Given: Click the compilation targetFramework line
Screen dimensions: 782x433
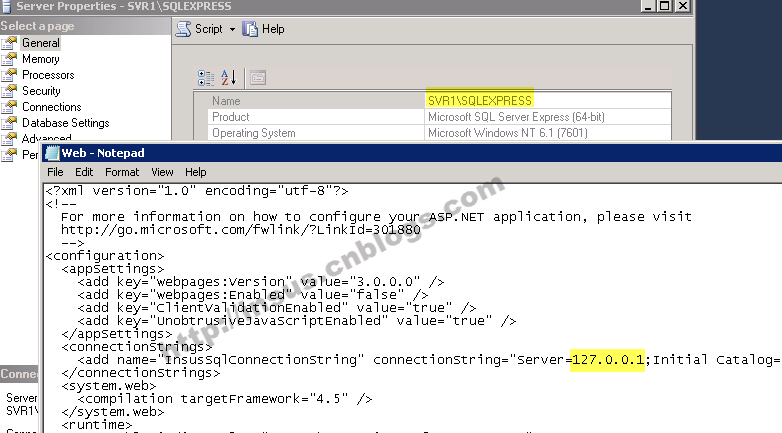Looking at the screenshot, I should 224,399.
